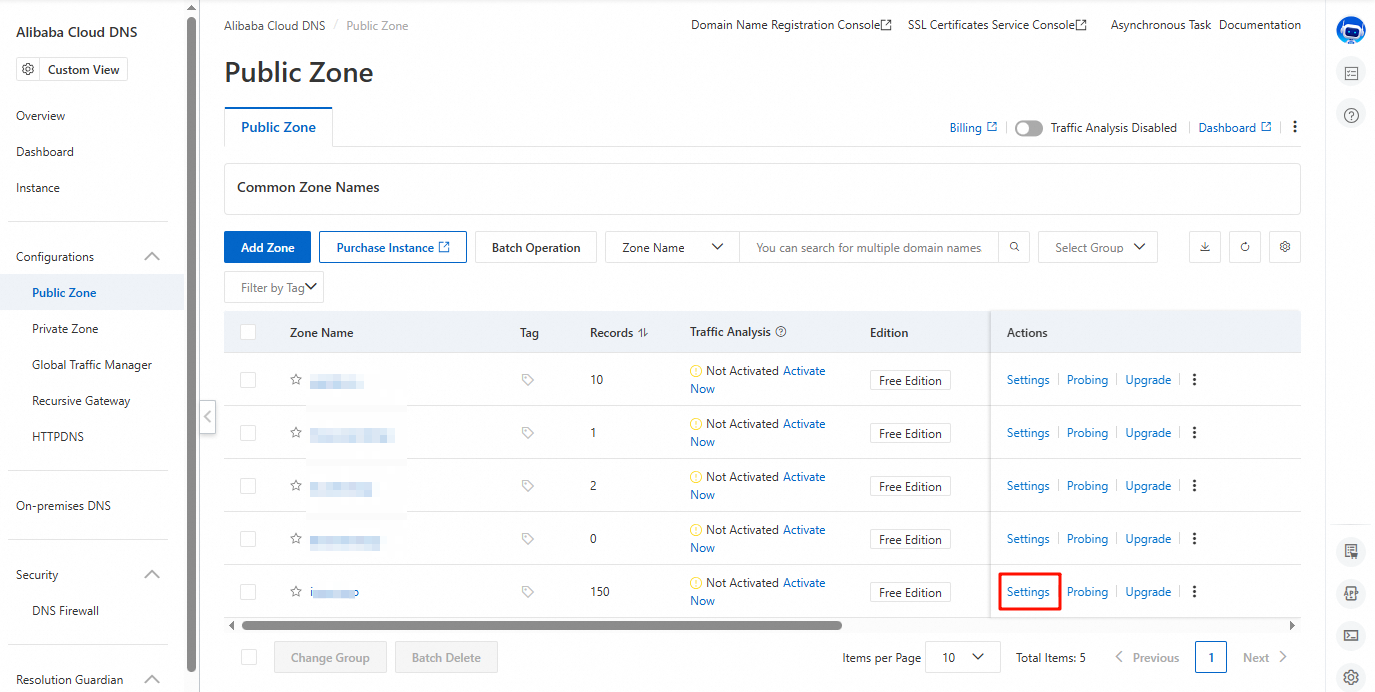Refresh the zone list
1375x692 pixels.
(x=1245, y=247)
